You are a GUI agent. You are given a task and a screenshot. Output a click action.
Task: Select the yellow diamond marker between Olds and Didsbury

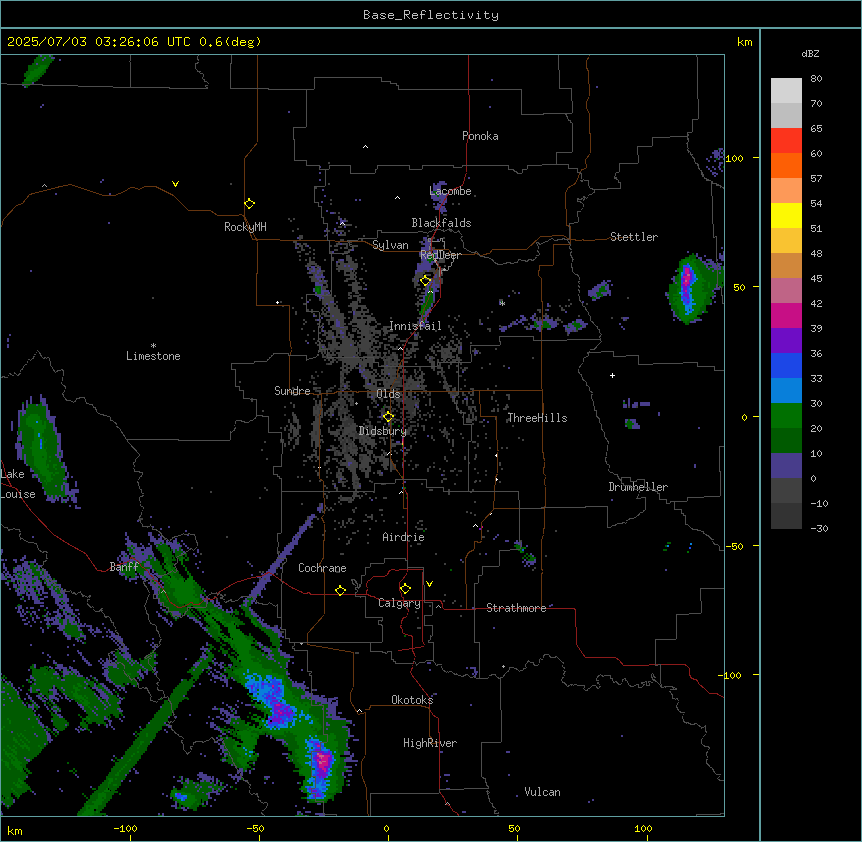(388, 417)
